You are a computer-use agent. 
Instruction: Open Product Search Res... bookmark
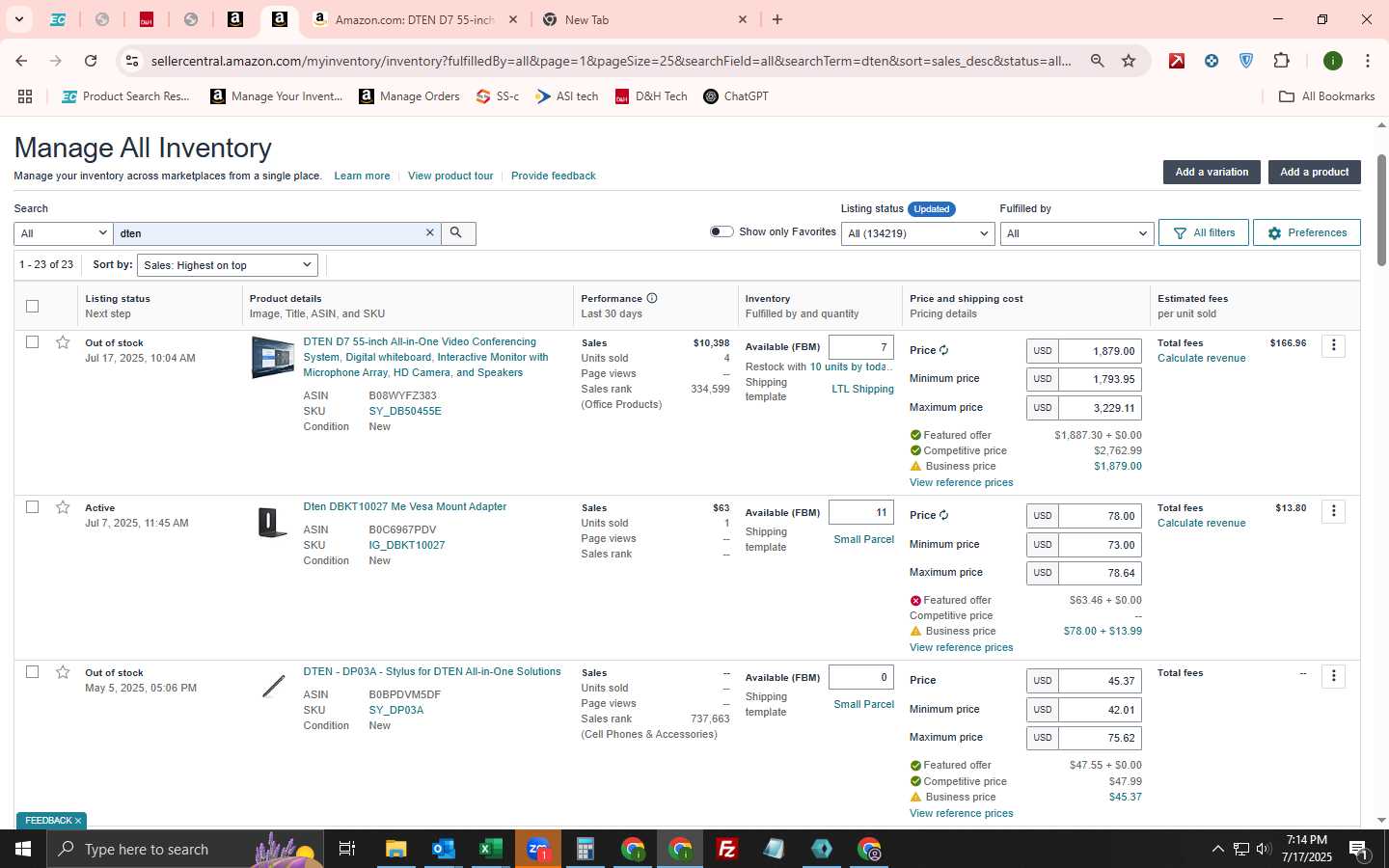125,96
